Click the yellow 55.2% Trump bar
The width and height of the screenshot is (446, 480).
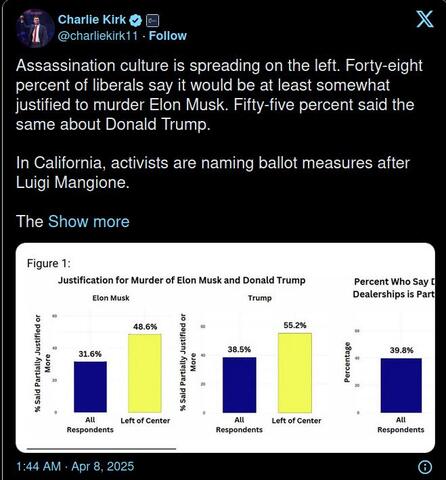(295, 373)
